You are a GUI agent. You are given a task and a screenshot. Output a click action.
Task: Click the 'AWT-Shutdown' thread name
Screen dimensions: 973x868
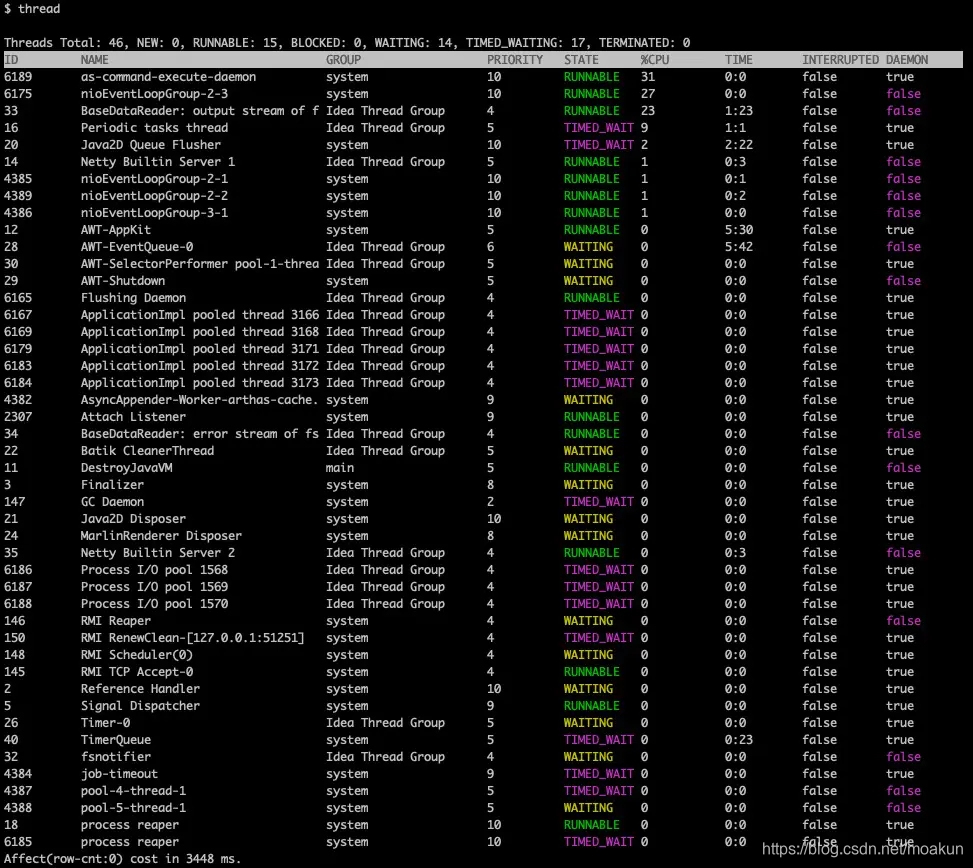pyautogui.click(x=123, y=280)
